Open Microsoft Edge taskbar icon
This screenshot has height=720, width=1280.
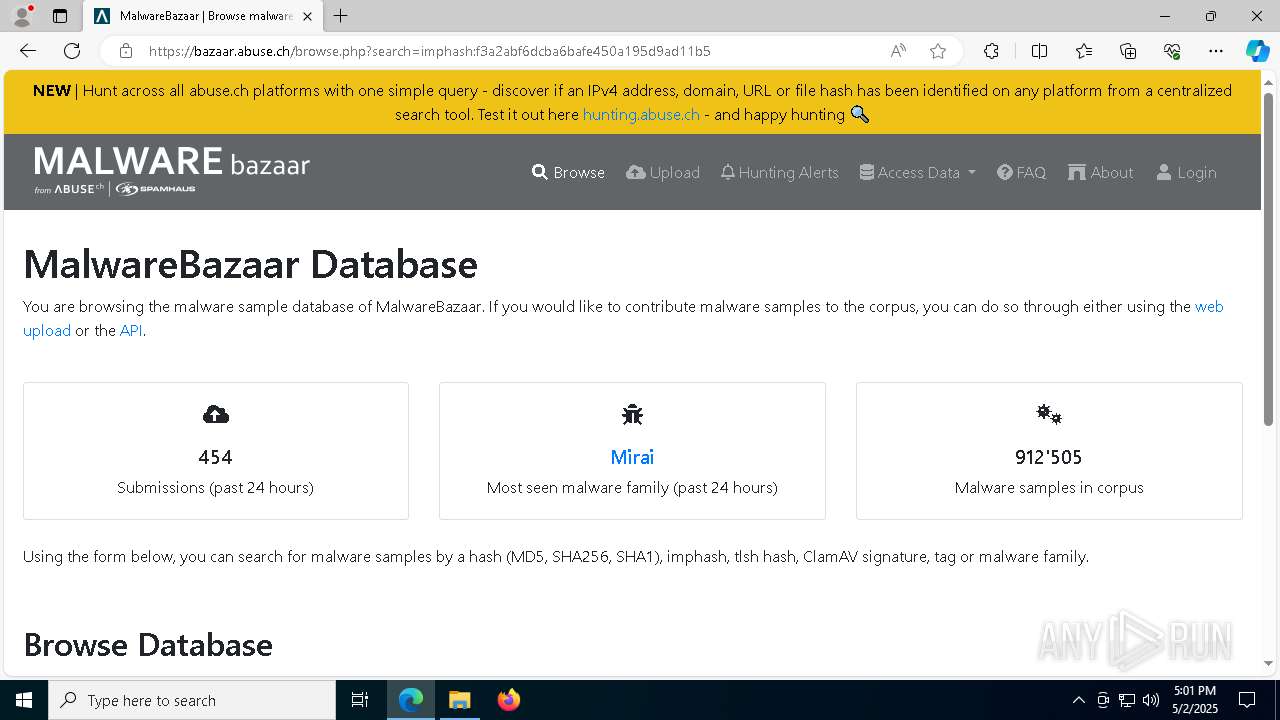click(411, 700)
